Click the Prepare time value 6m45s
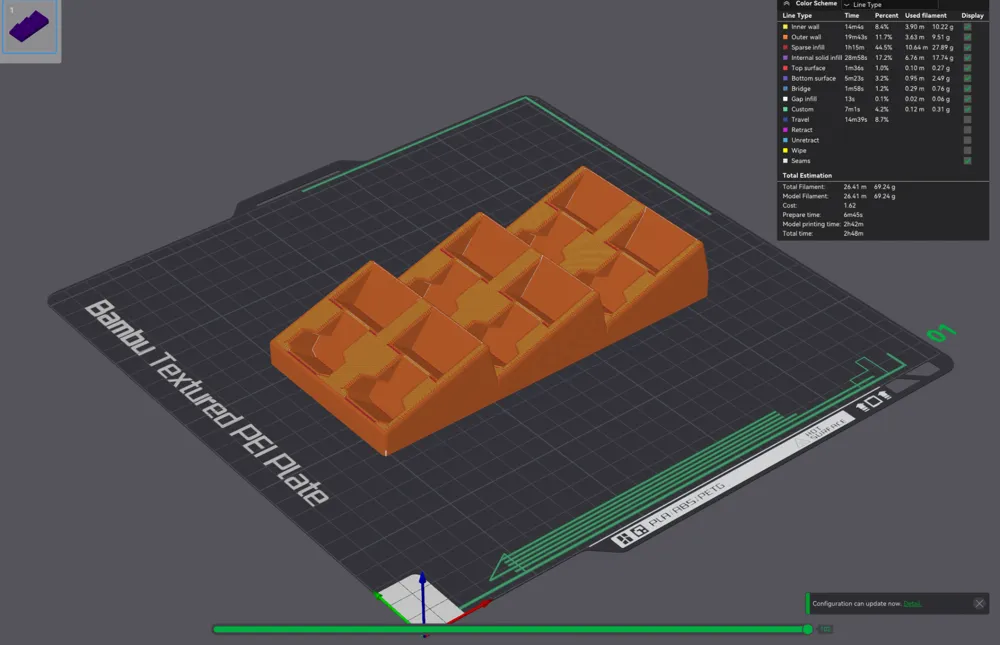The image size is (1000, 645). (x=853, y=215)
